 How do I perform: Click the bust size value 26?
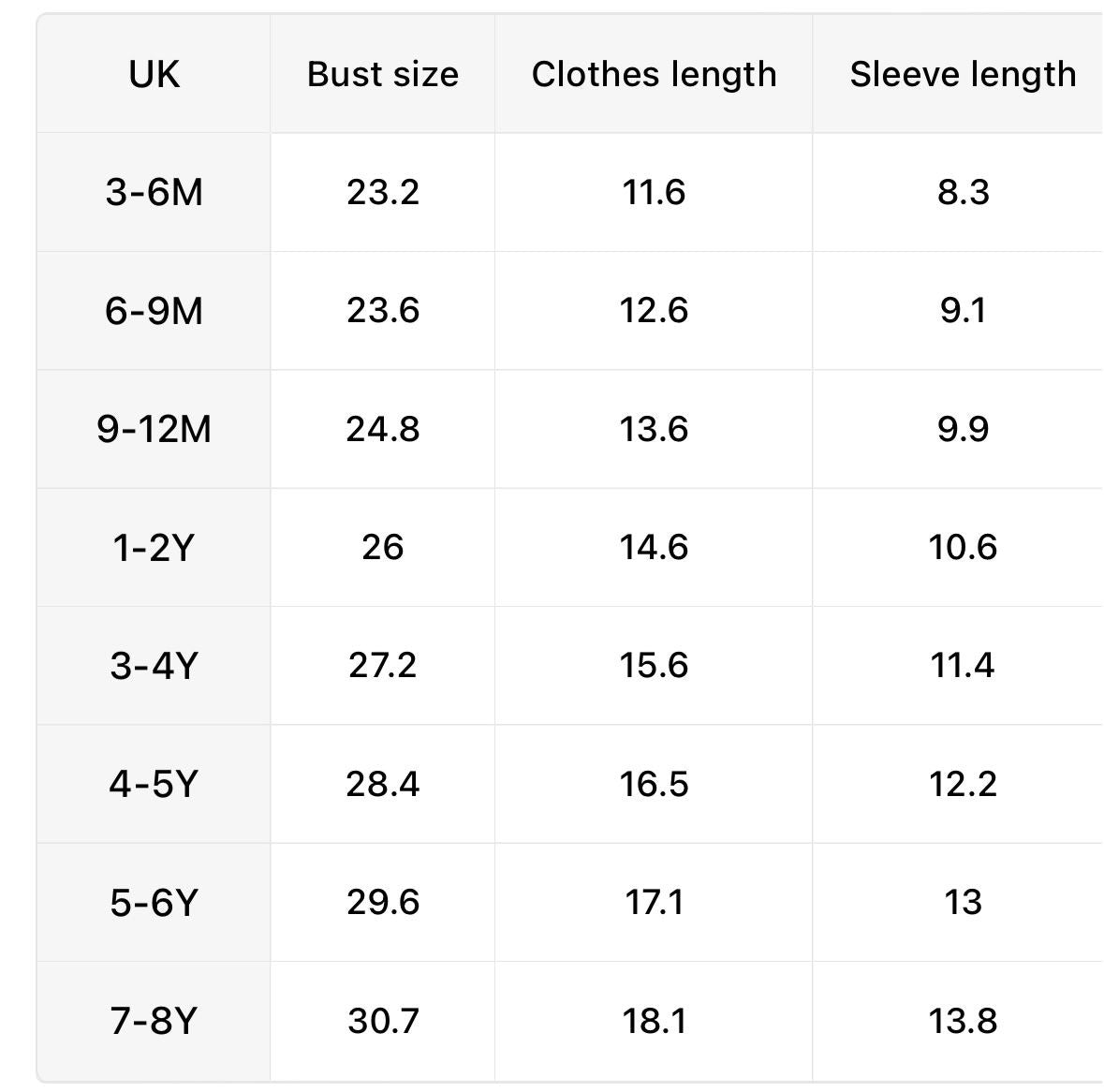coord(382,547)
